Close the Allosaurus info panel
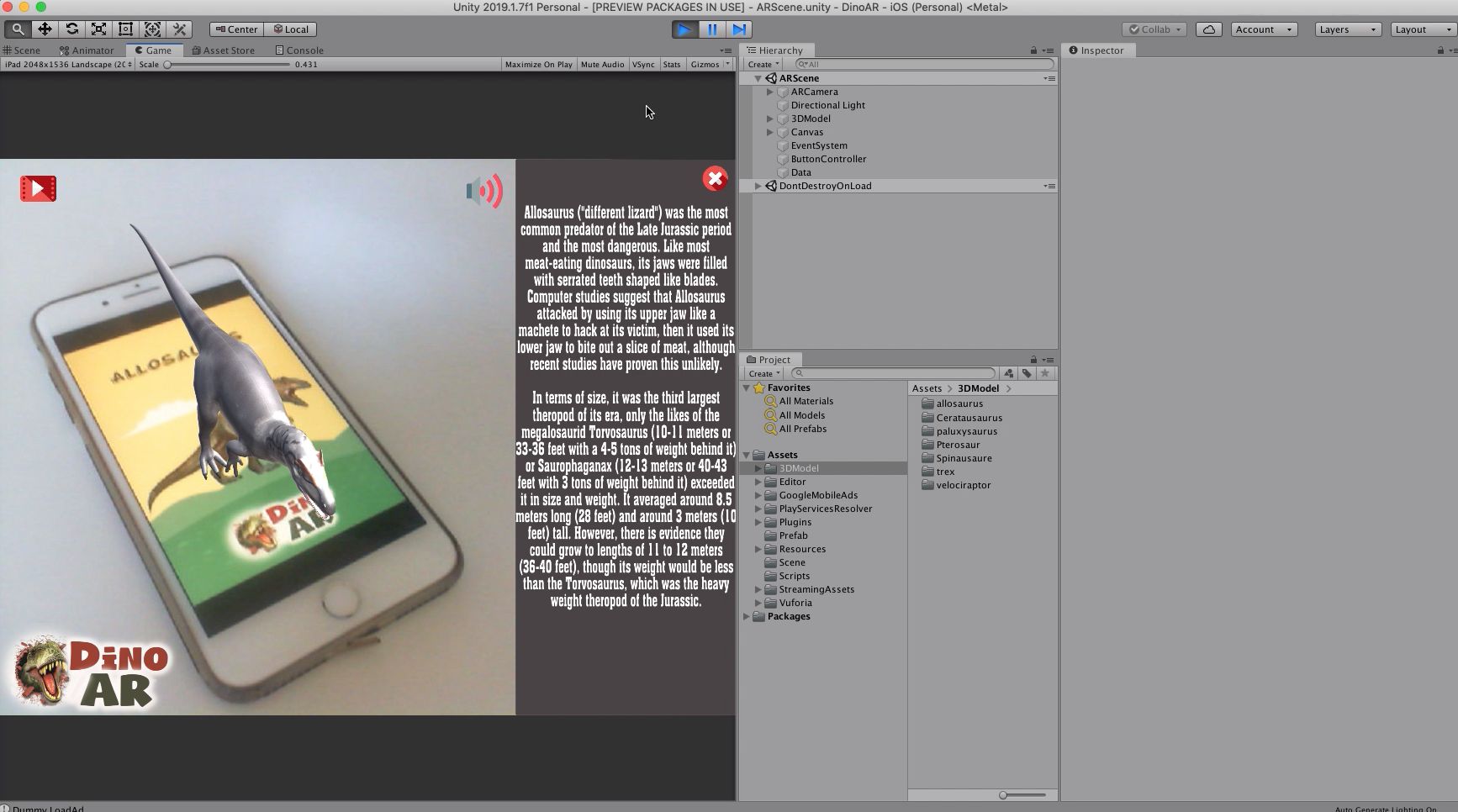This screenshot has width=1458, height=812. click(715, 178)
